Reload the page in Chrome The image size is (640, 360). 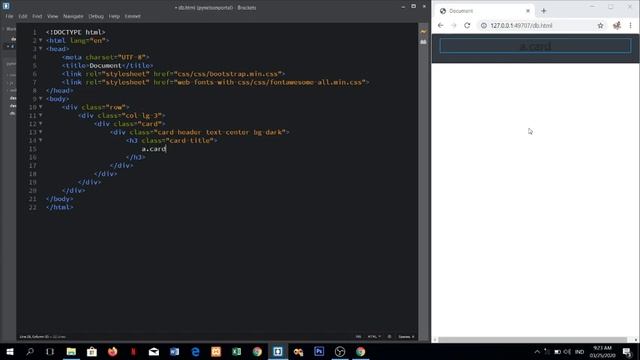pos(467,25)
